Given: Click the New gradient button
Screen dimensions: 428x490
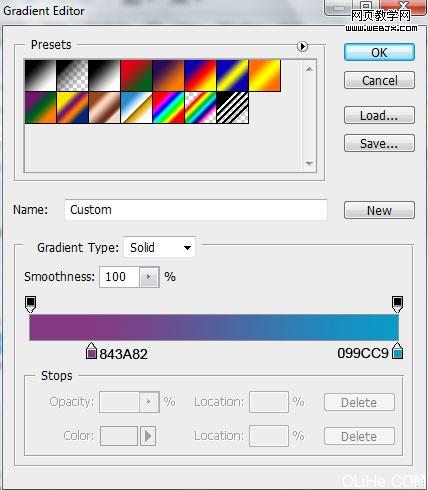Looking at the screenshot, I should (x=379, y=210).
